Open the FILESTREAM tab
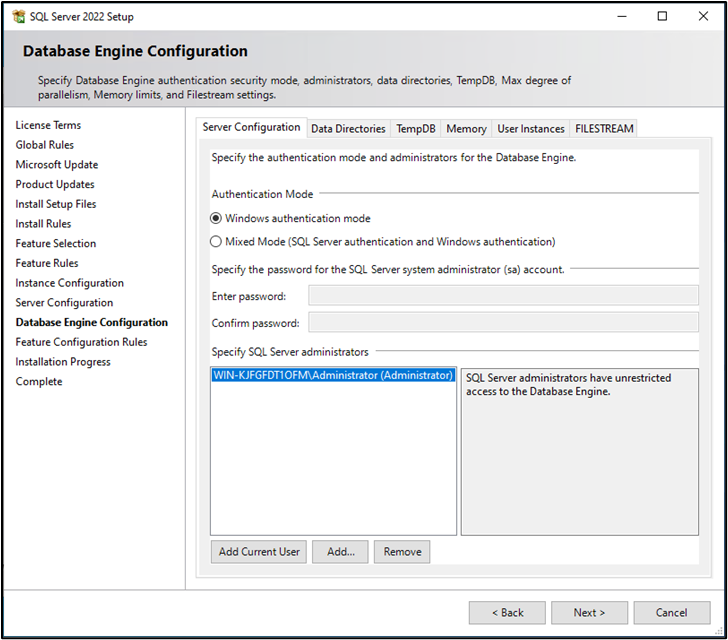The height and width of the screenshot is (640, 728). 604,129
